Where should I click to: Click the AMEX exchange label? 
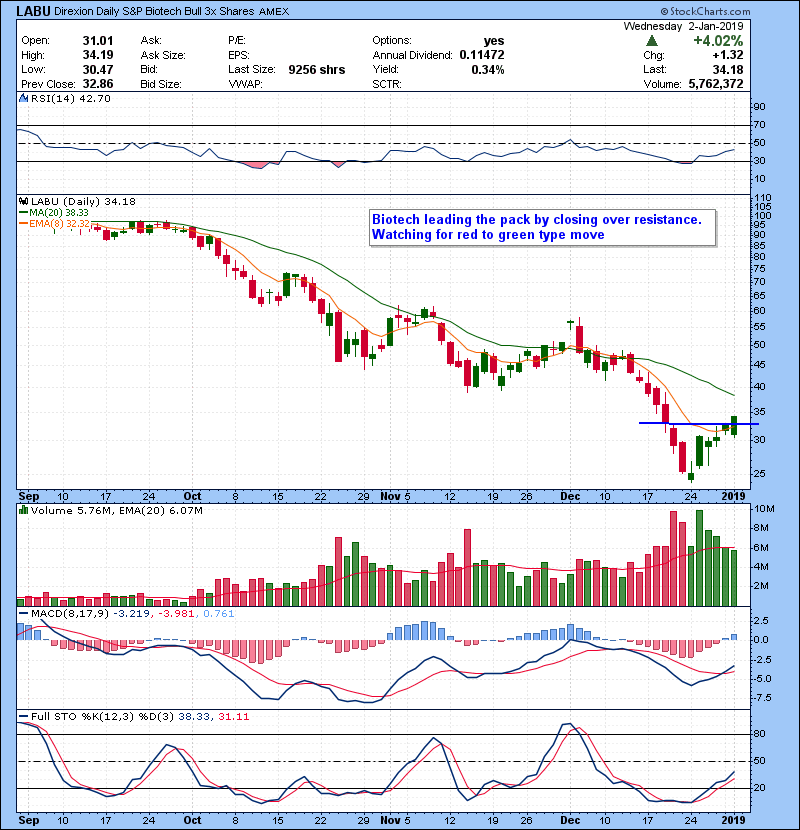(x=274, y=12)
